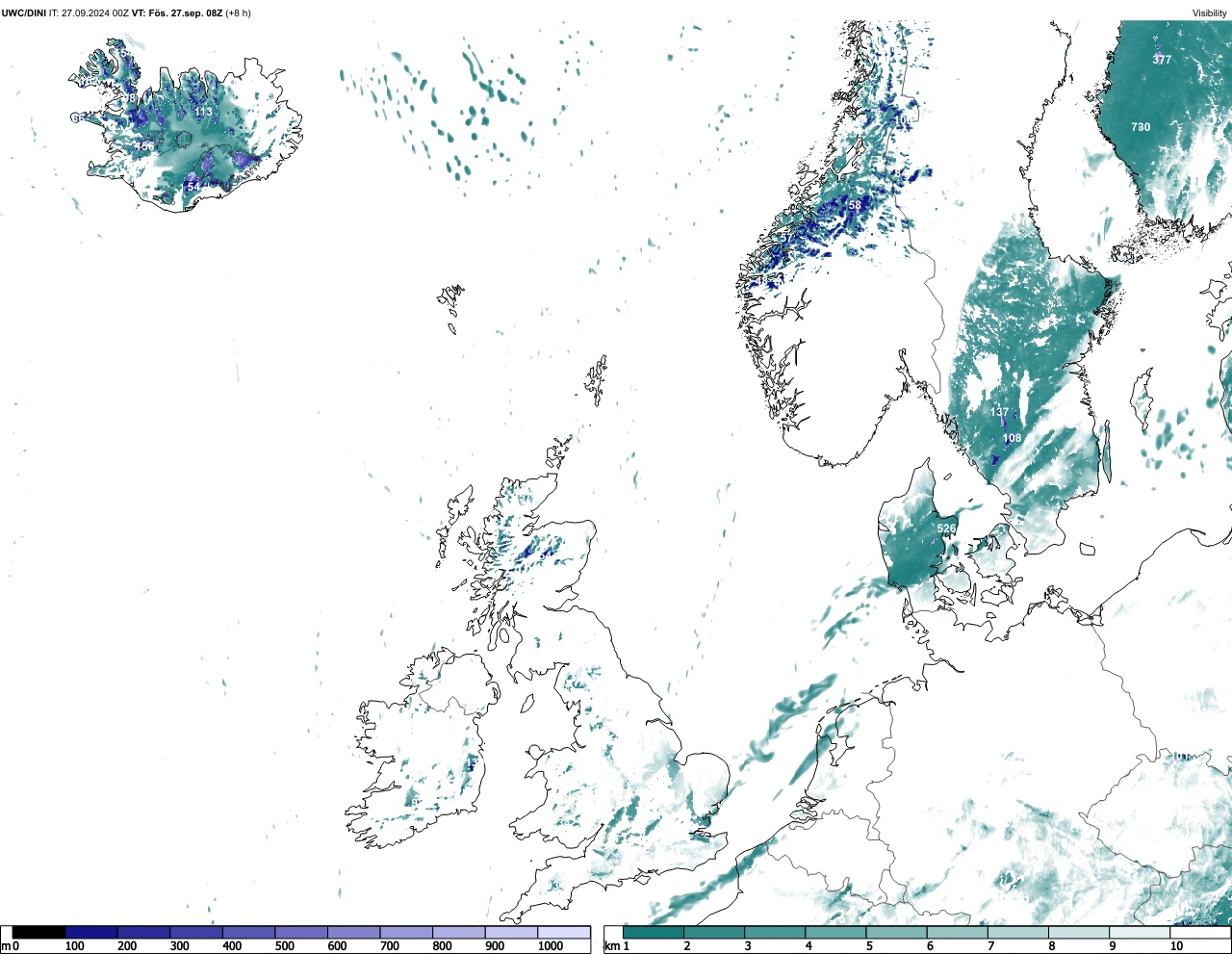Click the 300–400 m legend swatch

tap(196, 932)
